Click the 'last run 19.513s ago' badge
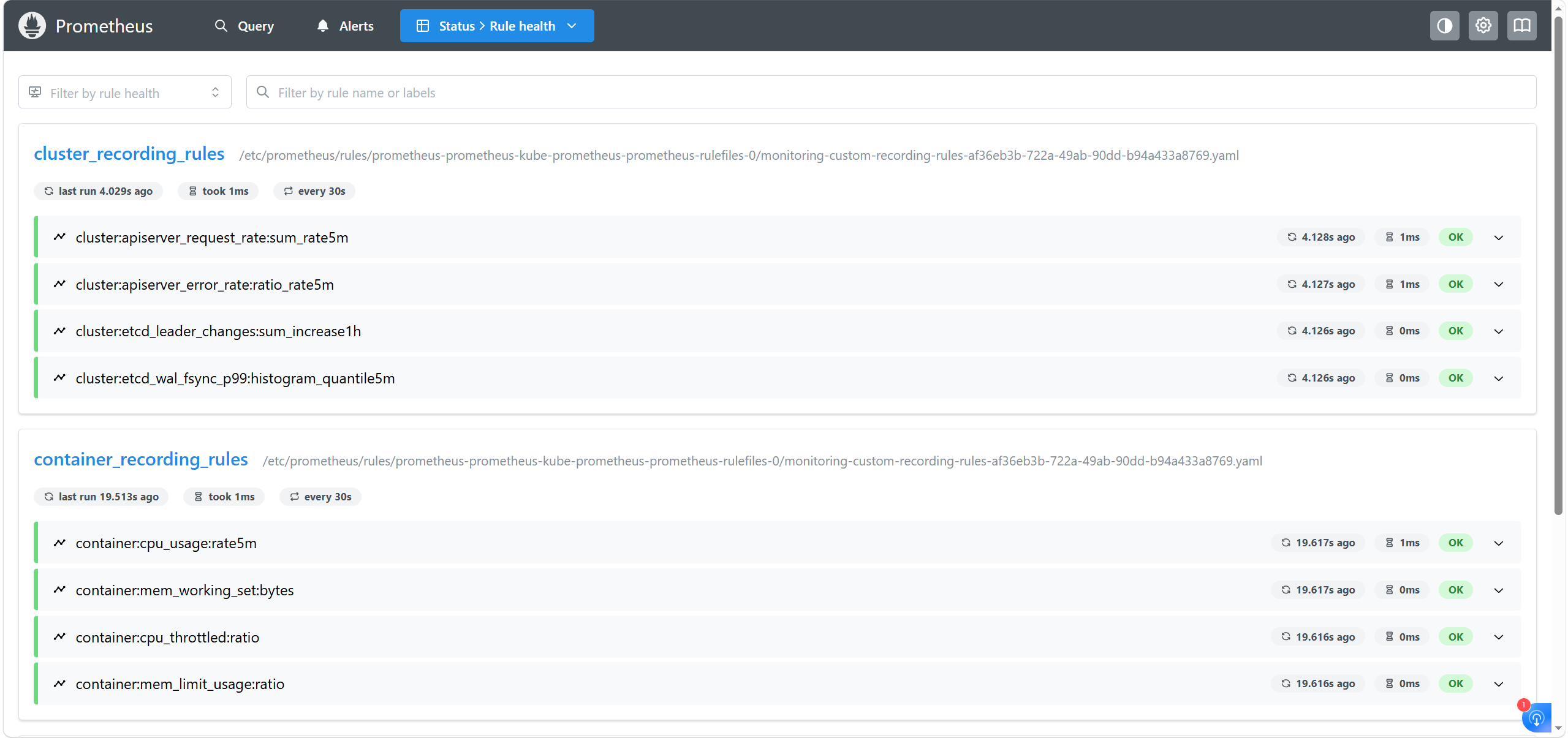This screenshot has width=1568, height=738. pos(101,497)
